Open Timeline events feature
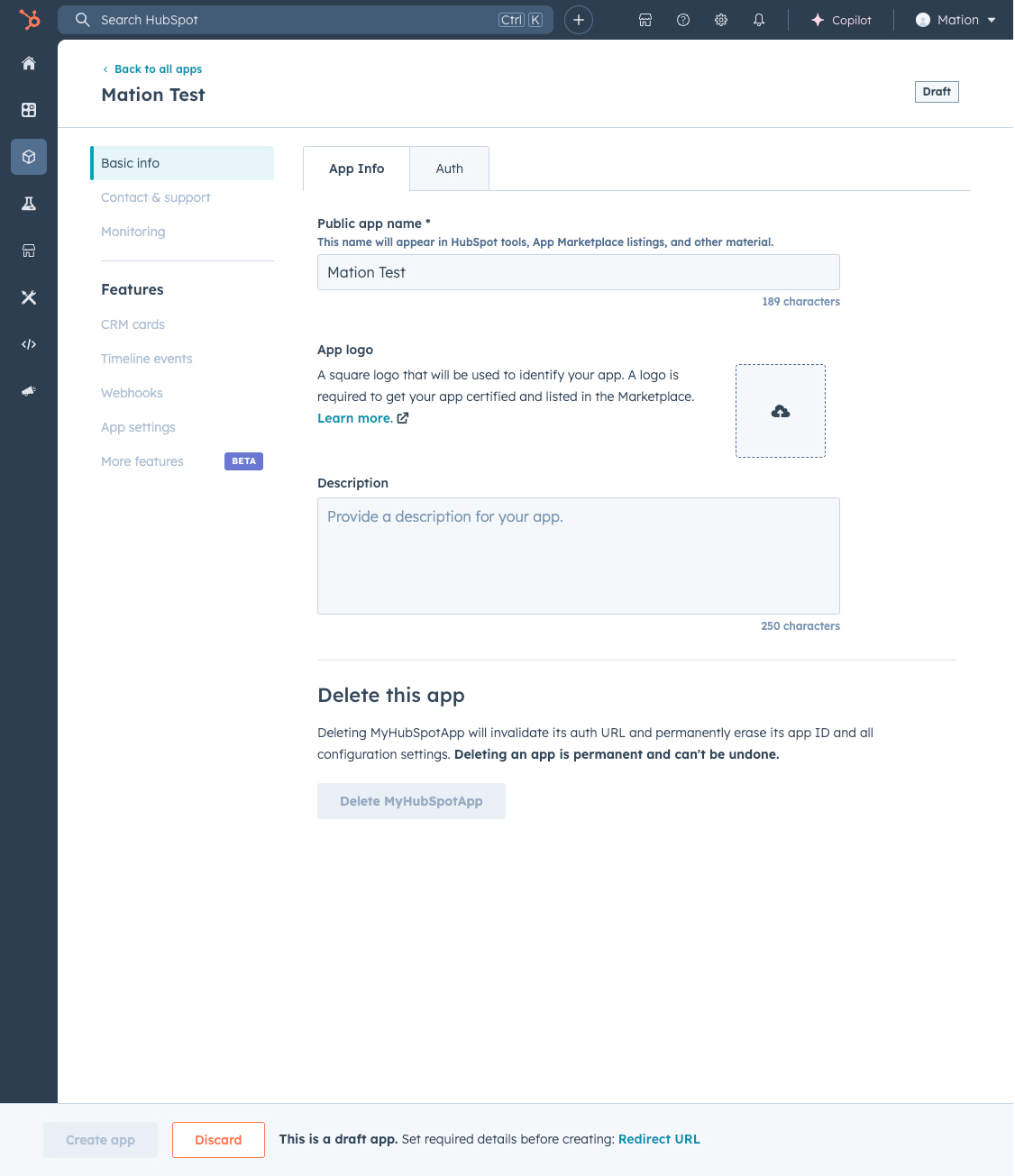The image size is (1015, 1176). click(147, 359)
